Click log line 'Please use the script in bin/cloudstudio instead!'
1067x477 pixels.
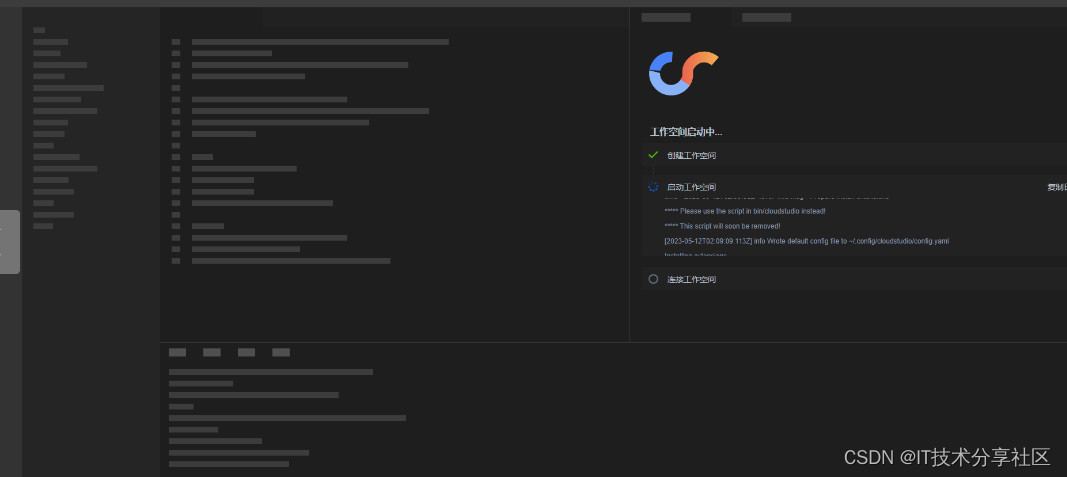(x=745, y=211)
